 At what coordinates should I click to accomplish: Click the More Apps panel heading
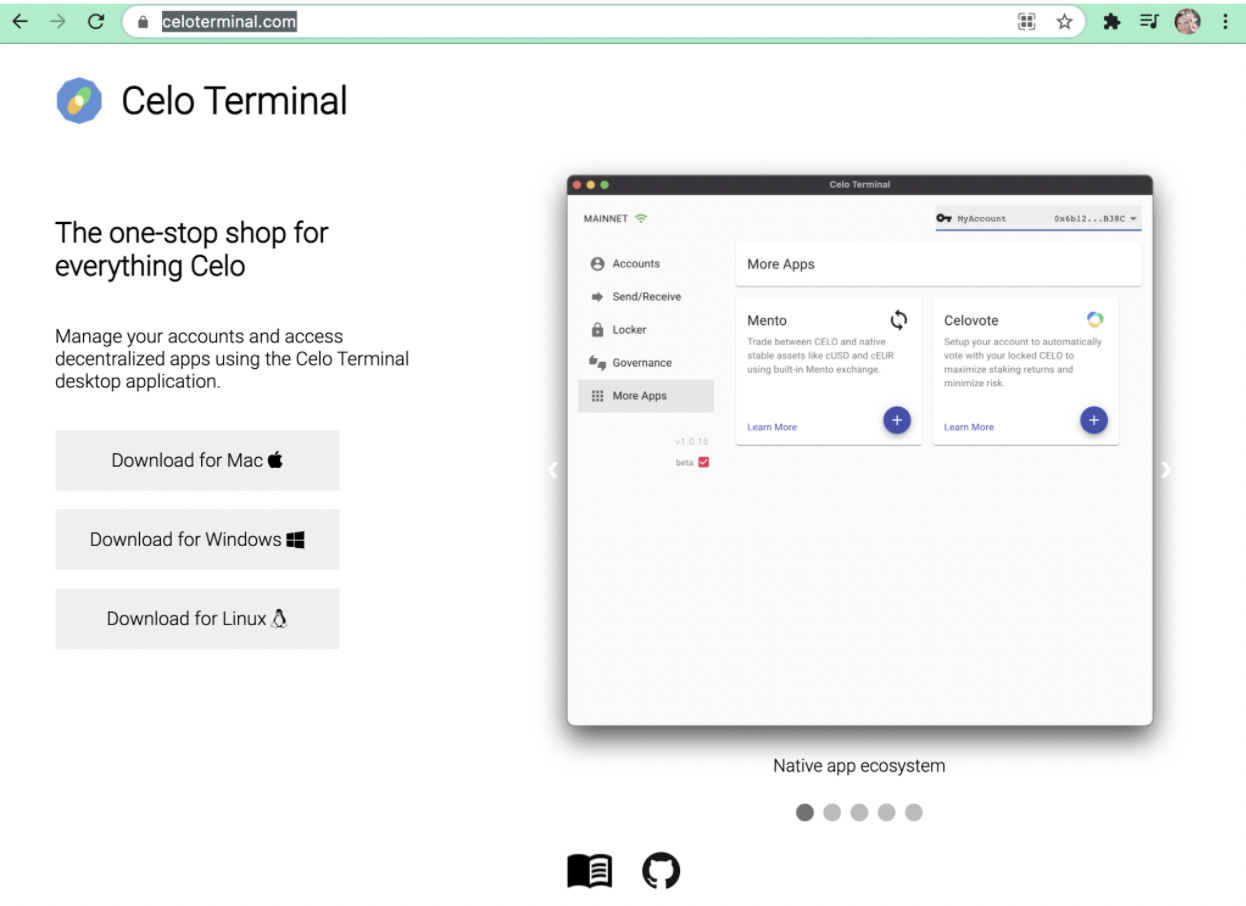coord(781,264)
